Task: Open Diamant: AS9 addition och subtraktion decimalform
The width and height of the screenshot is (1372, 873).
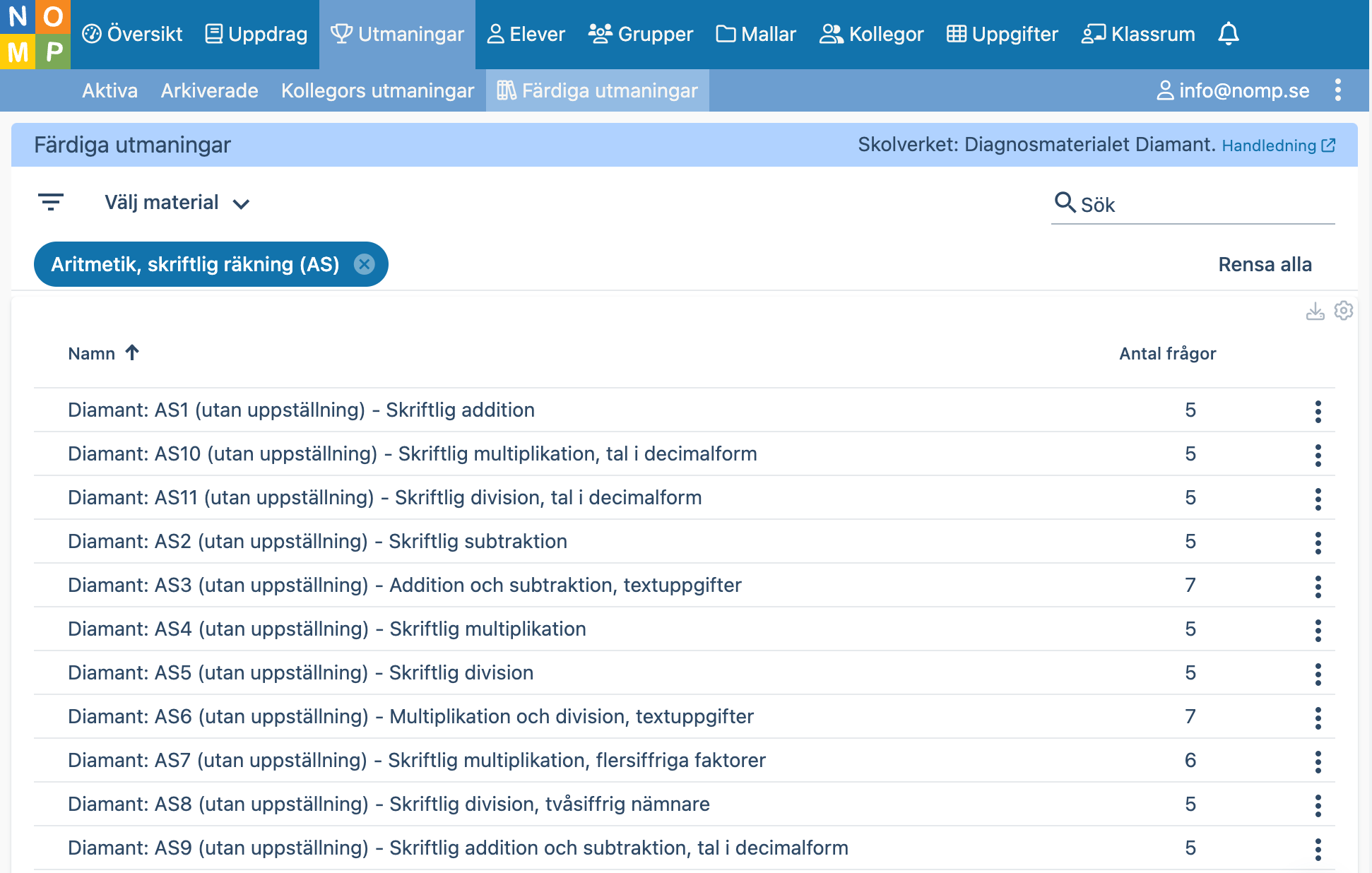Action: [458, 848]
